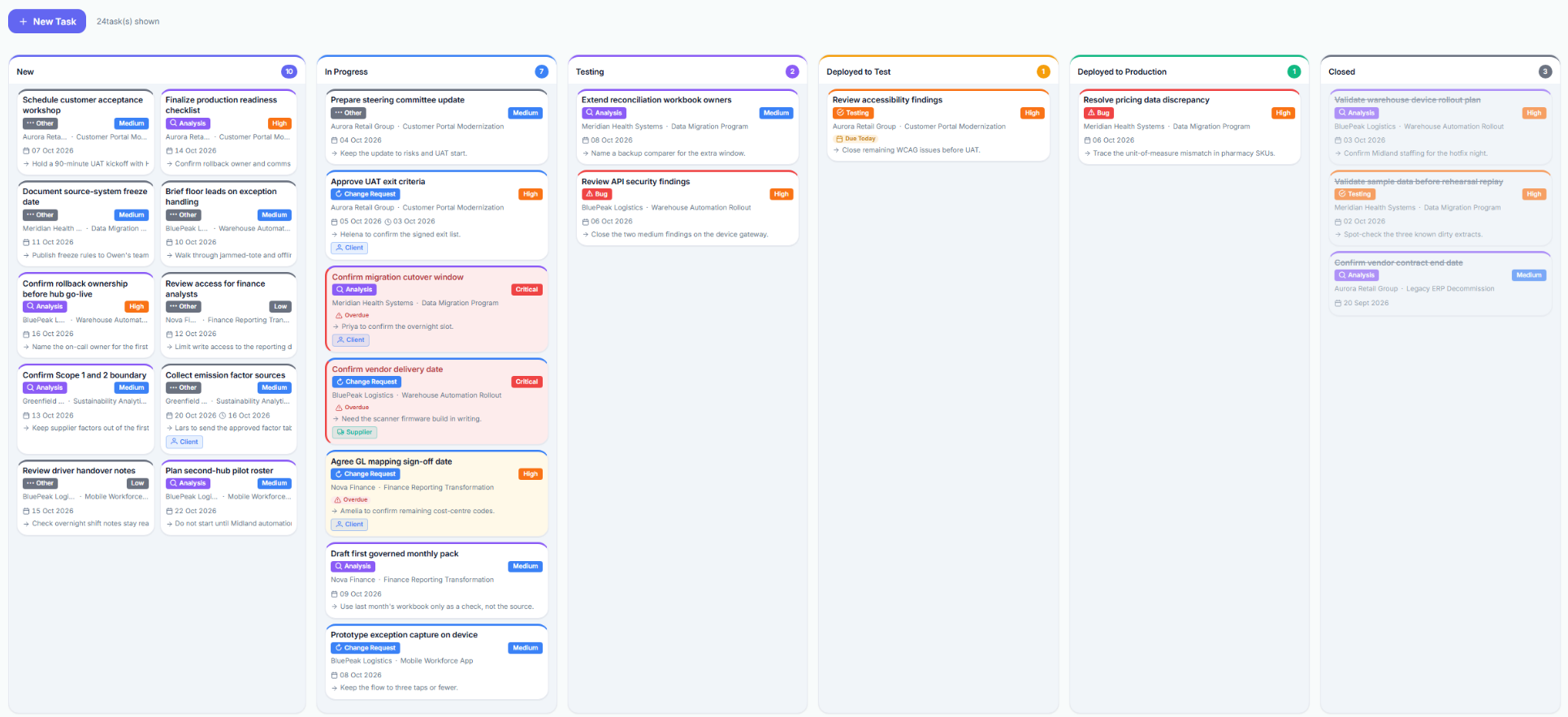The image size is (1568, 717).
Task: Open the Document source-system freeze date card
Action: (x=85, y=223)
